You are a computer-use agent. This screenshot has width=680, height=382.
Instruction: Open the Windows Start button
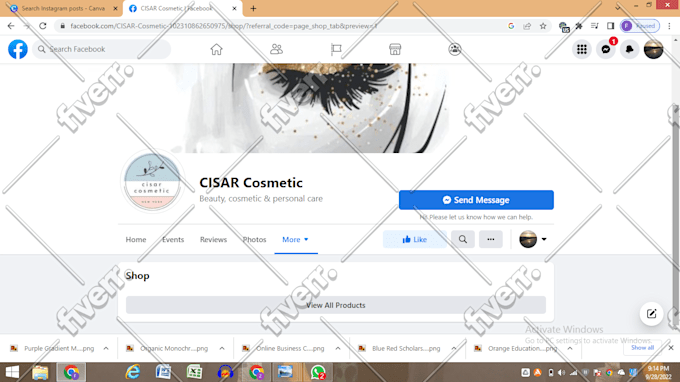pyautogui.click(x=12, y=372)
